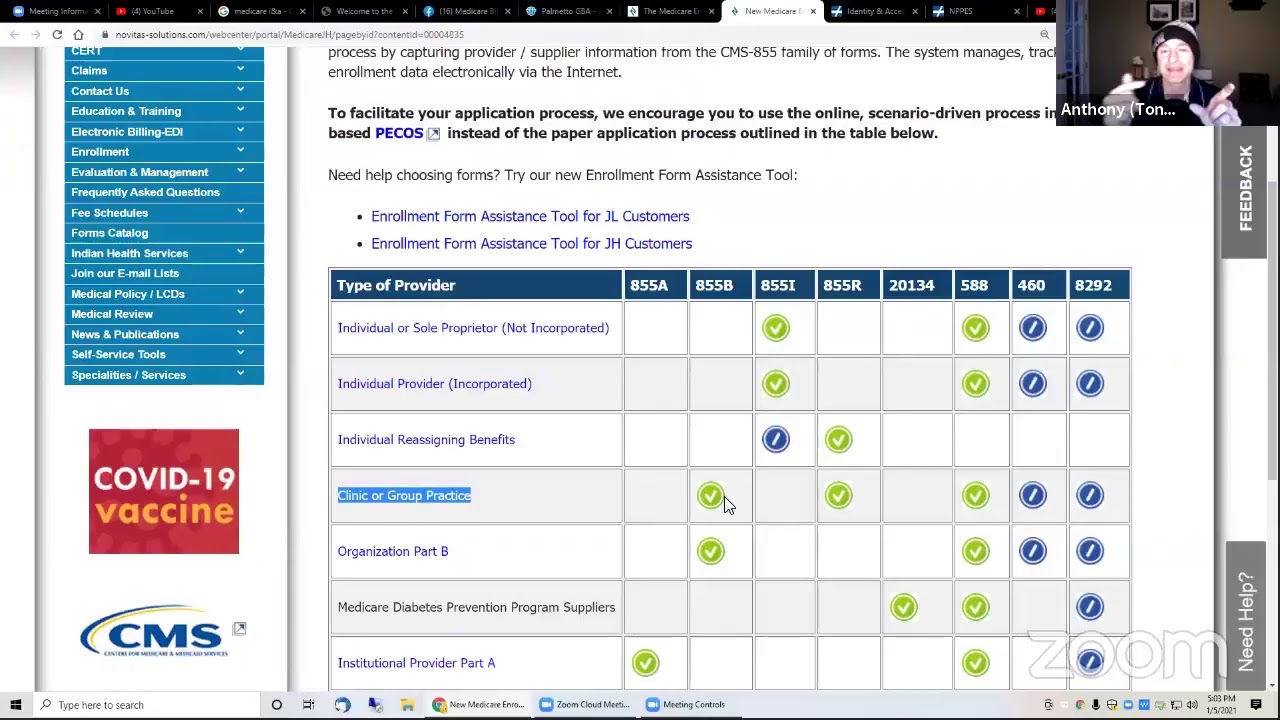Expand the Claims menu chevron
This screenshot has width=1280, height=720.
240,70
